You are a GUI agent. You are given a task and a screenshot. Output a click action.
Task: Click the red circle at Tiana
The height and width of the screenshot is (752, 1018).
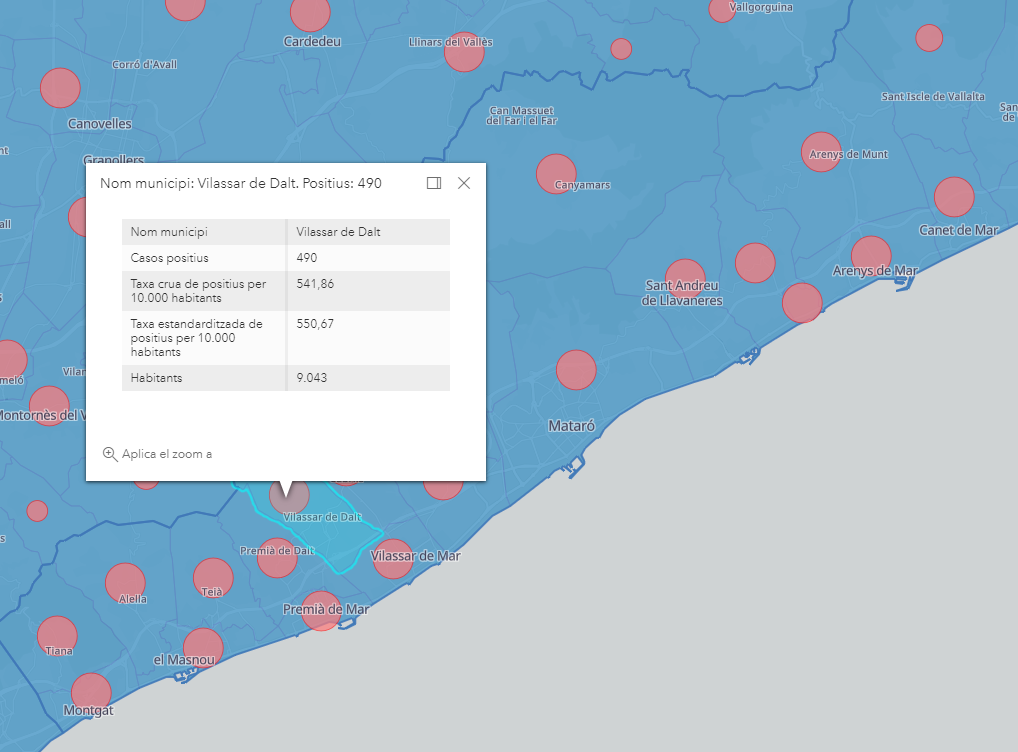pos(57,636)
